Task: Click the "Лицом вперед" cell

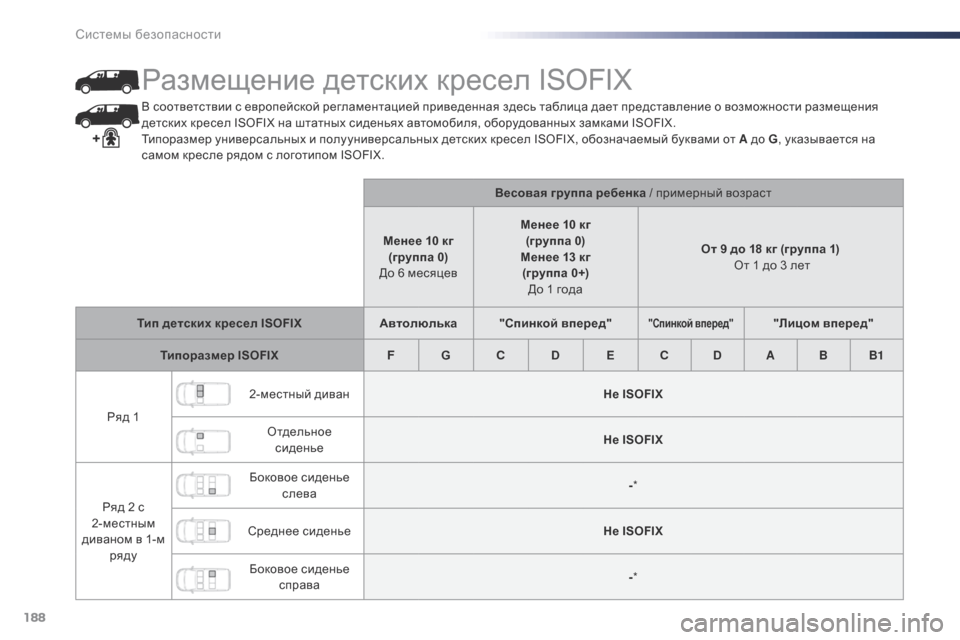Action: coord(823,323)
